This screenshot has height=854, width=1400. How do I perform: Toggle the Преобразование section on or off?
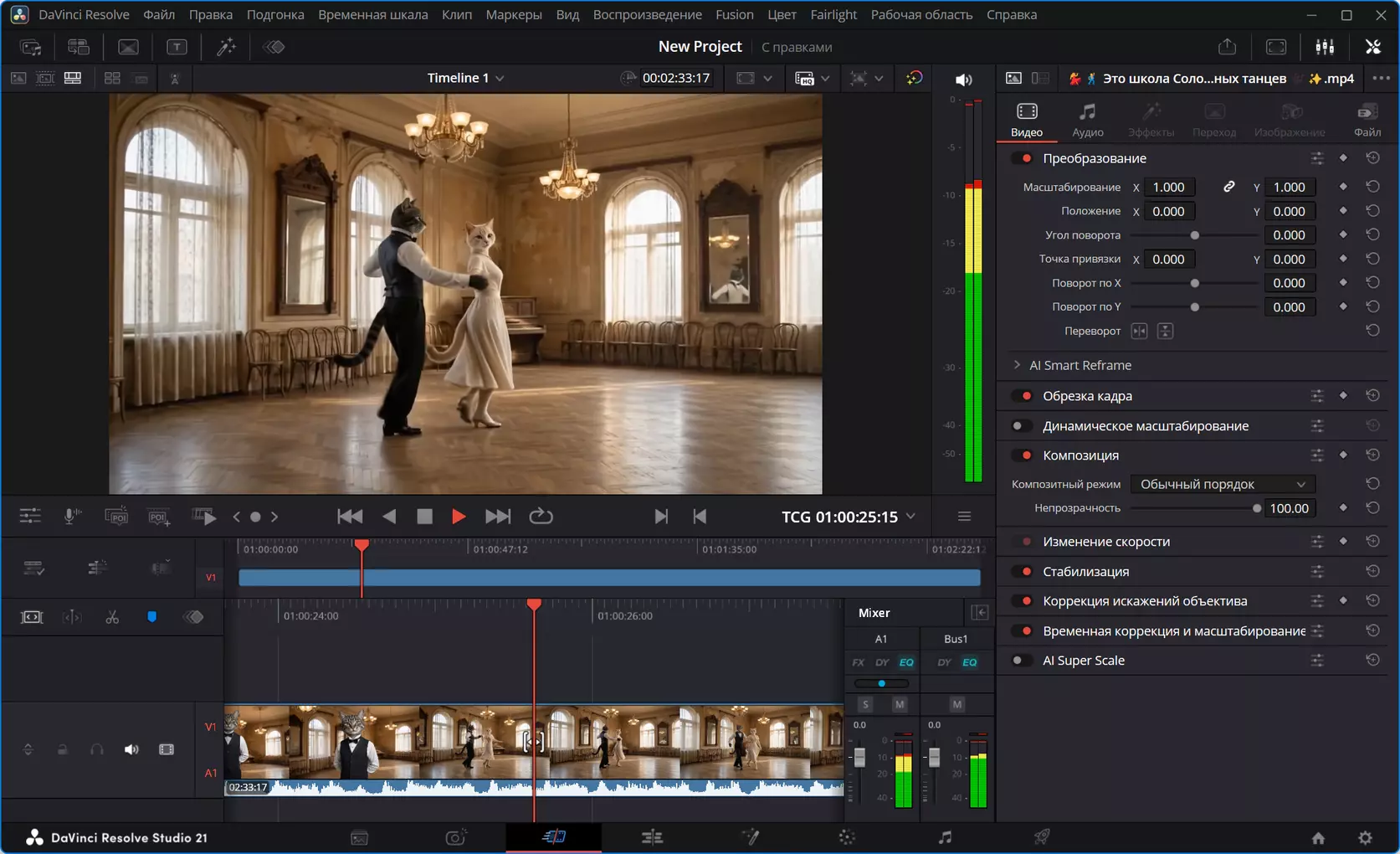[x=1022, y=158]
